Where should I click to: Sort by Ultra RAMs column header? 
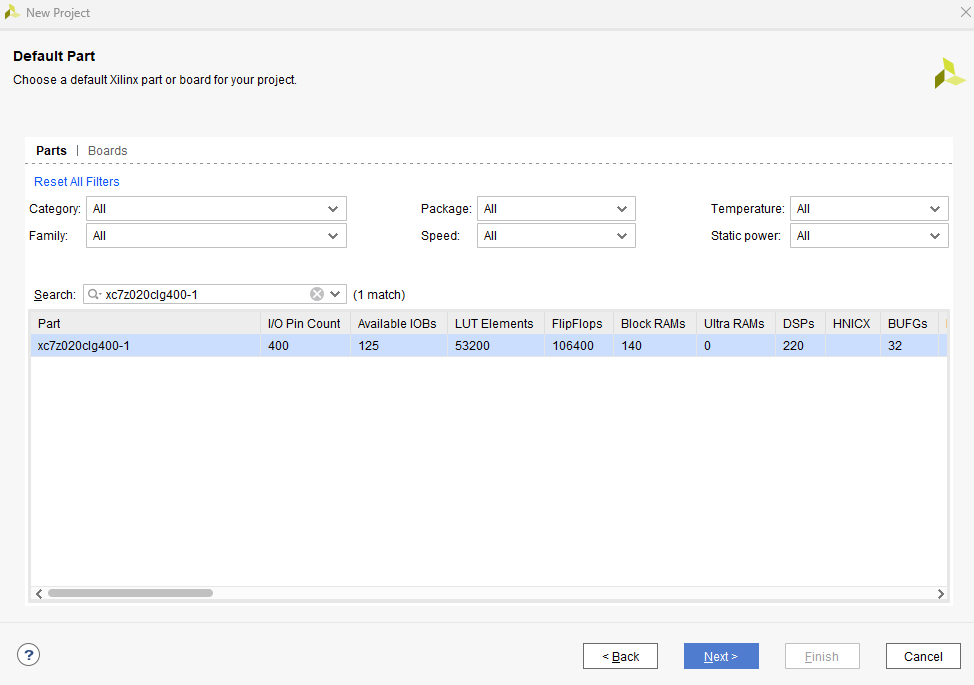tap(735, 324)
